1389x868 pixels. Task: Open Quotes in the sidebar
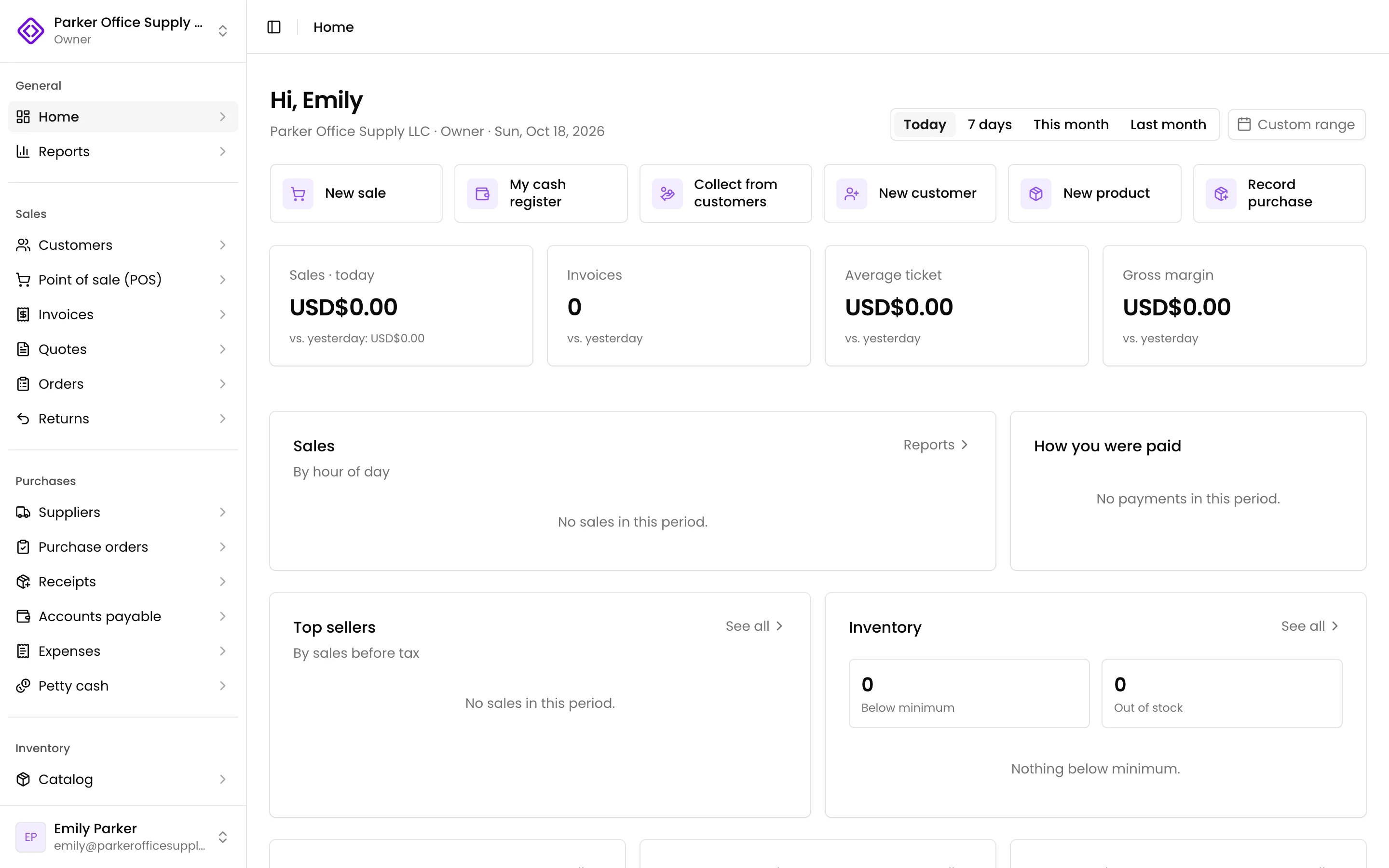click(123, 349)
